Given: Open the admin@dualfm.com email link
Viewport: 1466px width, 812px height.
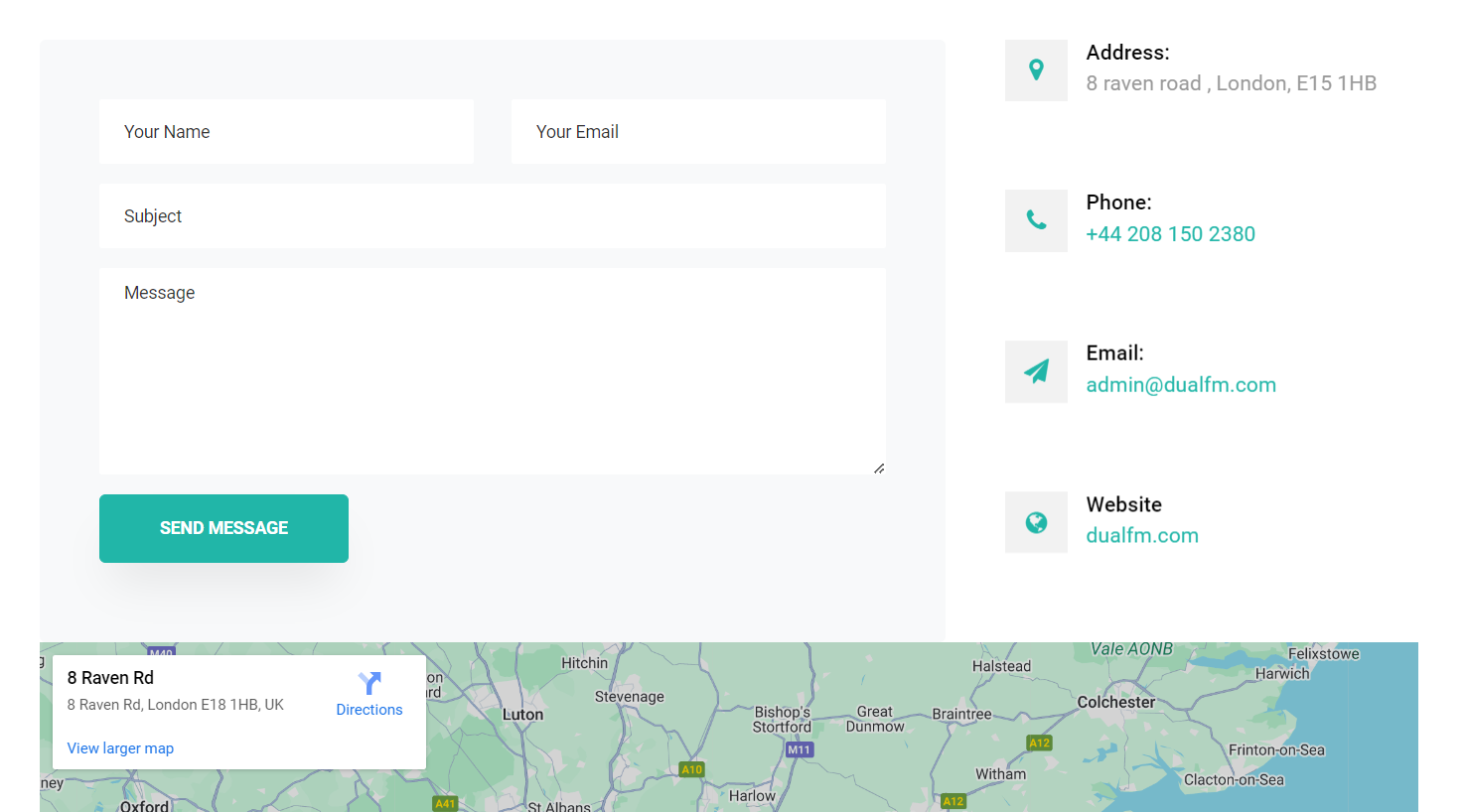Looking at the screenshot, I should pyautogui.click(x=1181, y=385).
